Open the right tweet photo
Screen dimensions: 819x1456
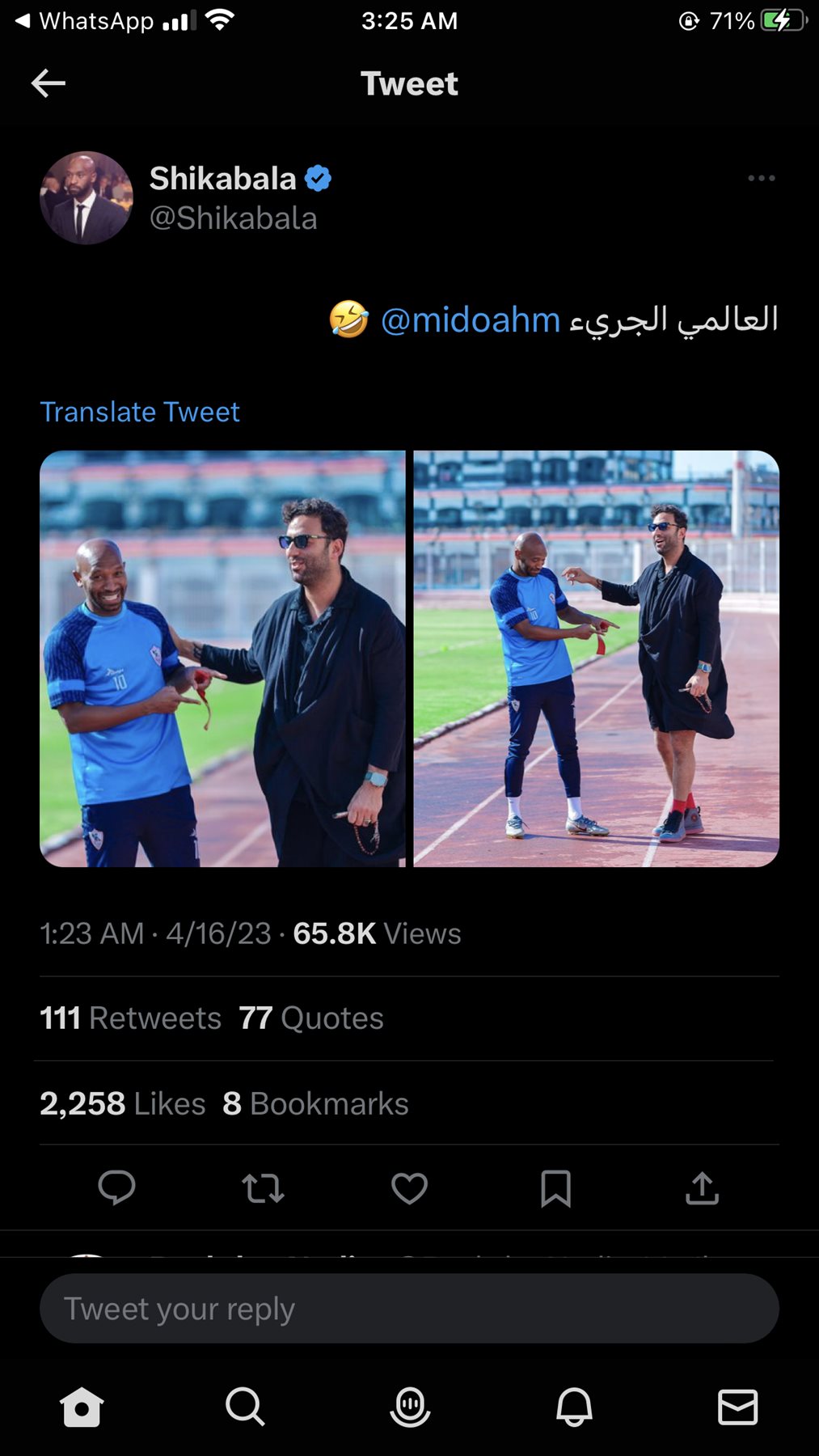pyautogui.click(x=596, y=658)
